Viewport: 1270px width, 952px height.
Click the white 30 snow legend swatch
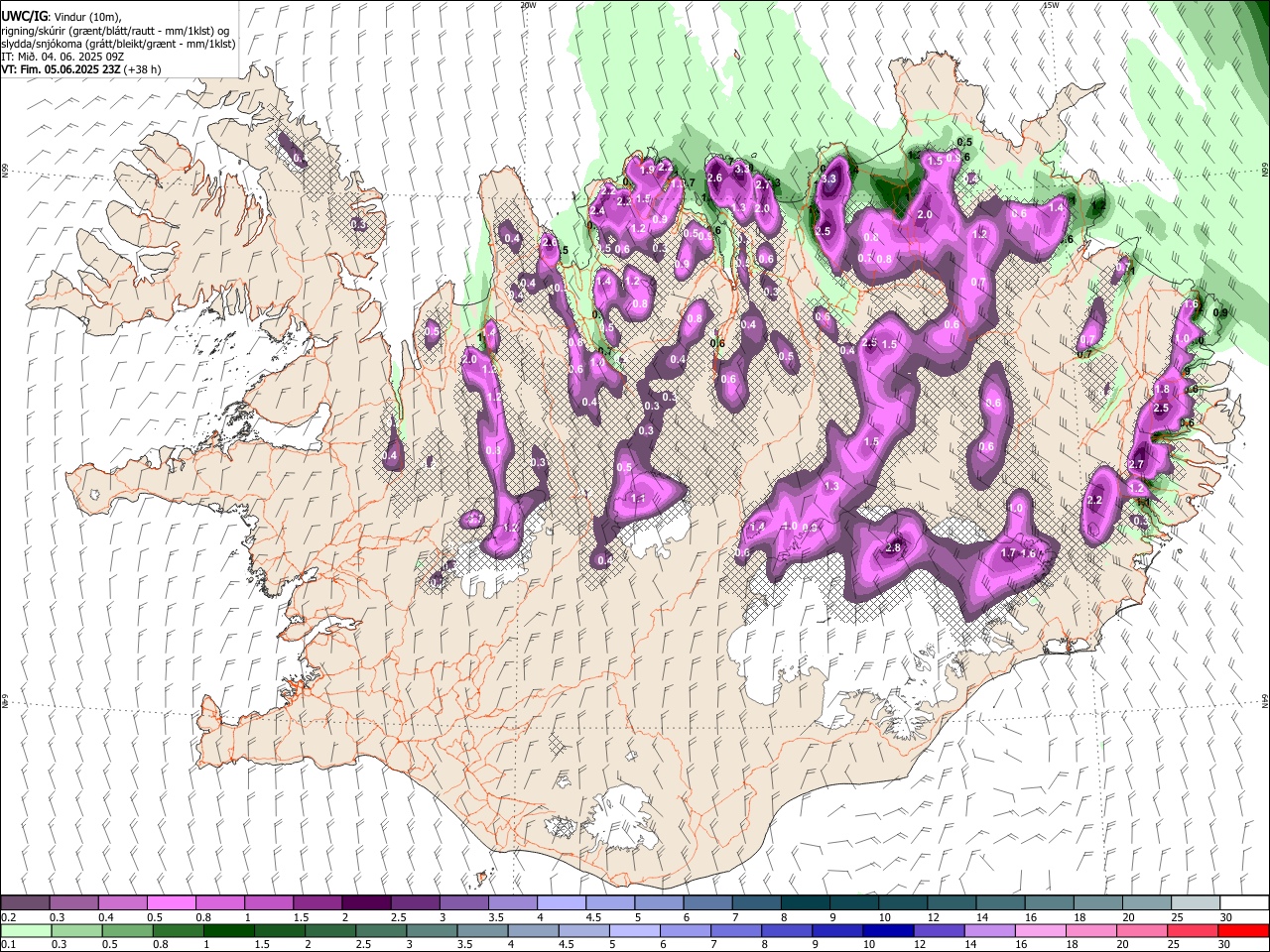point(1244,903)
